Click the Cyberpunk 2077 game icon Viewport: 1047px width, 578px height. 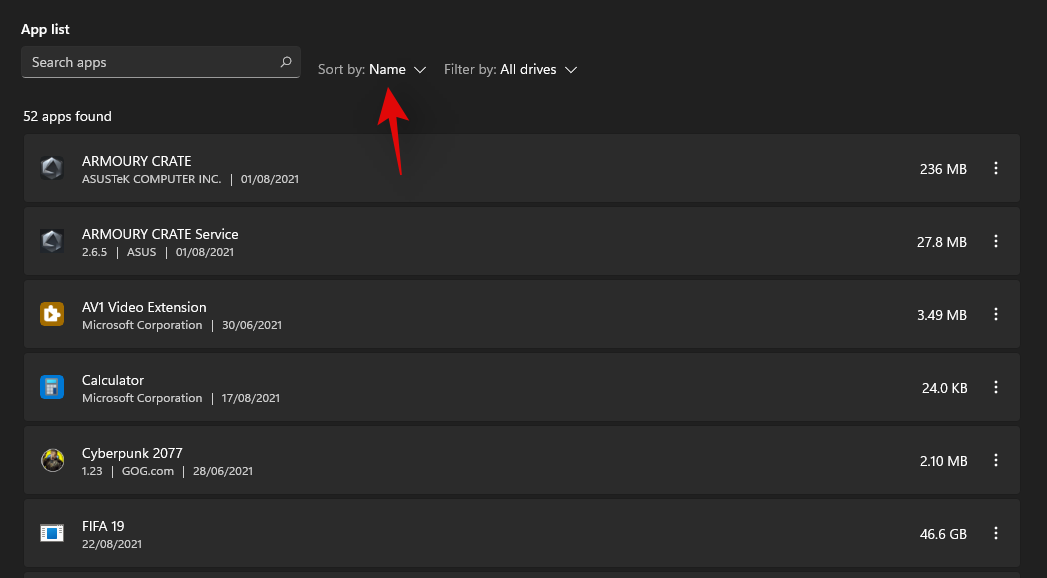52,461
